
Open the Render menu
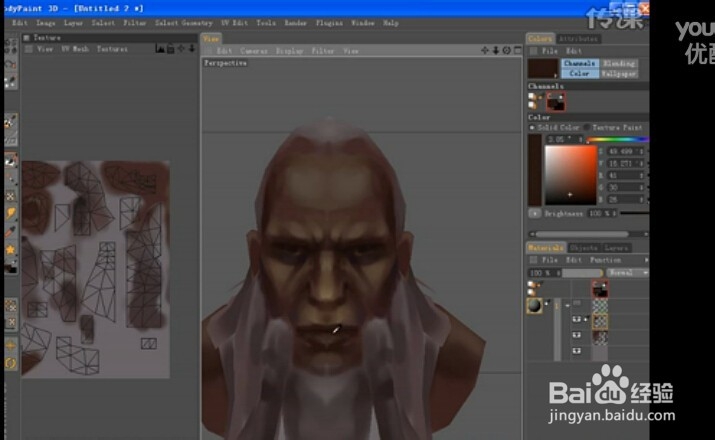point(295,23)
